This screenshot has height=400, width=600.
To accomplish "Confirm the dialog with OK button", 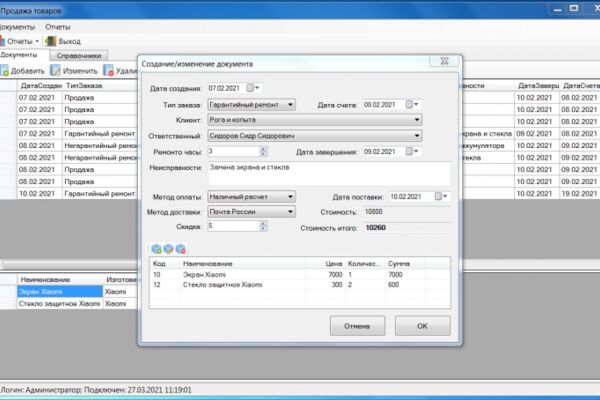I will point(422,326).
